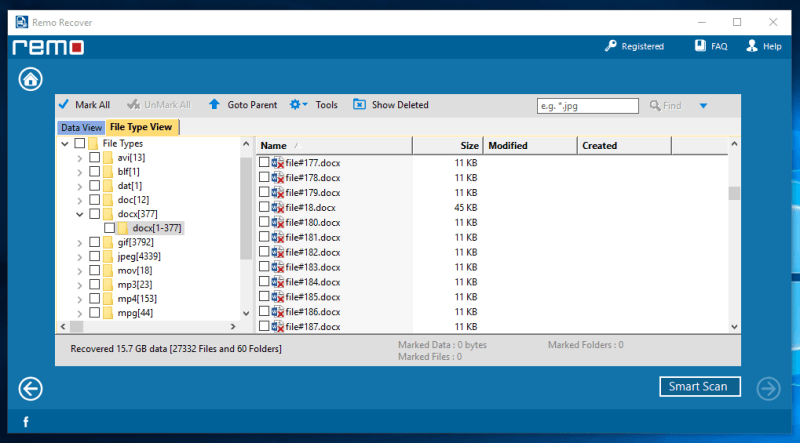This screenshot has height=443, width=800.
Task: Open the Tools gear icon
Action: tap(295, 105)
